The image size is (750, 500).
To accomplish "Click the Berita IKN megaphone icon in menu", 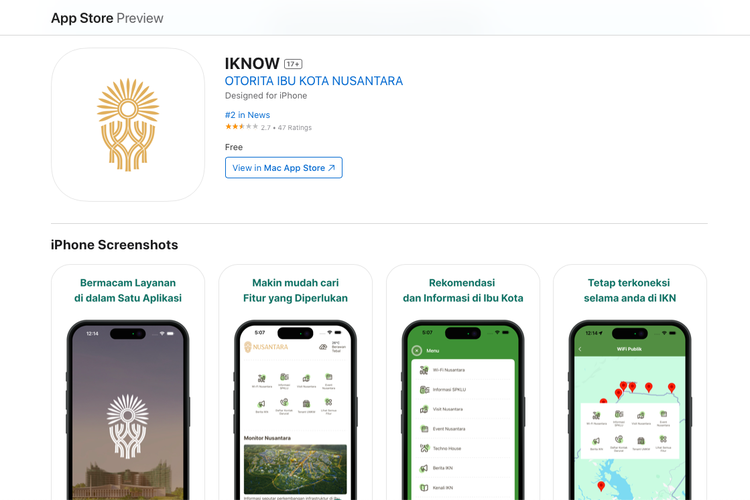I will pyautogui.click(x=424, y=468).
